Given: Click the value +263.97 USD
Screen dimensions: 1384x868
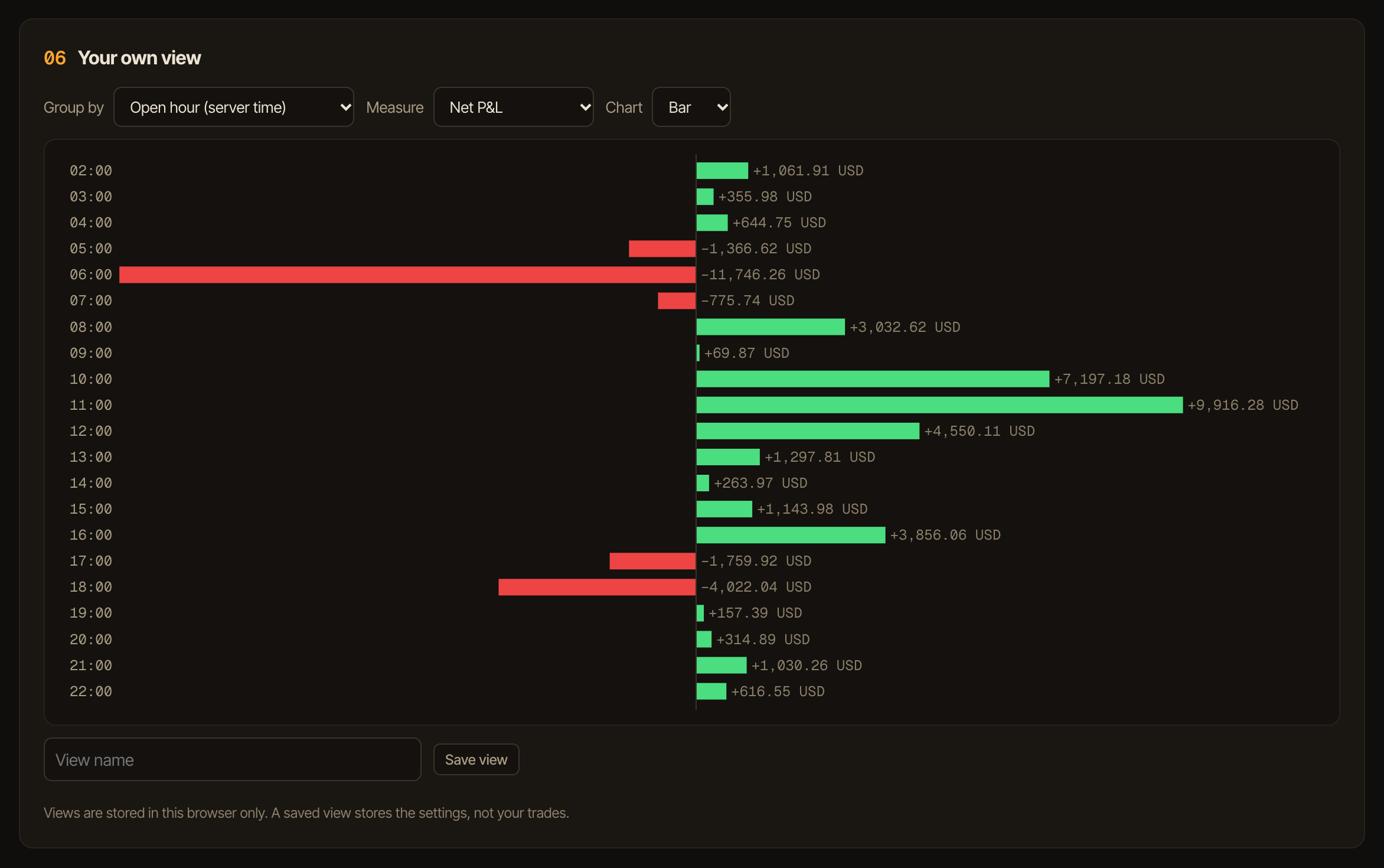Looking at the screenshot, I should click(x=760, y=483).
